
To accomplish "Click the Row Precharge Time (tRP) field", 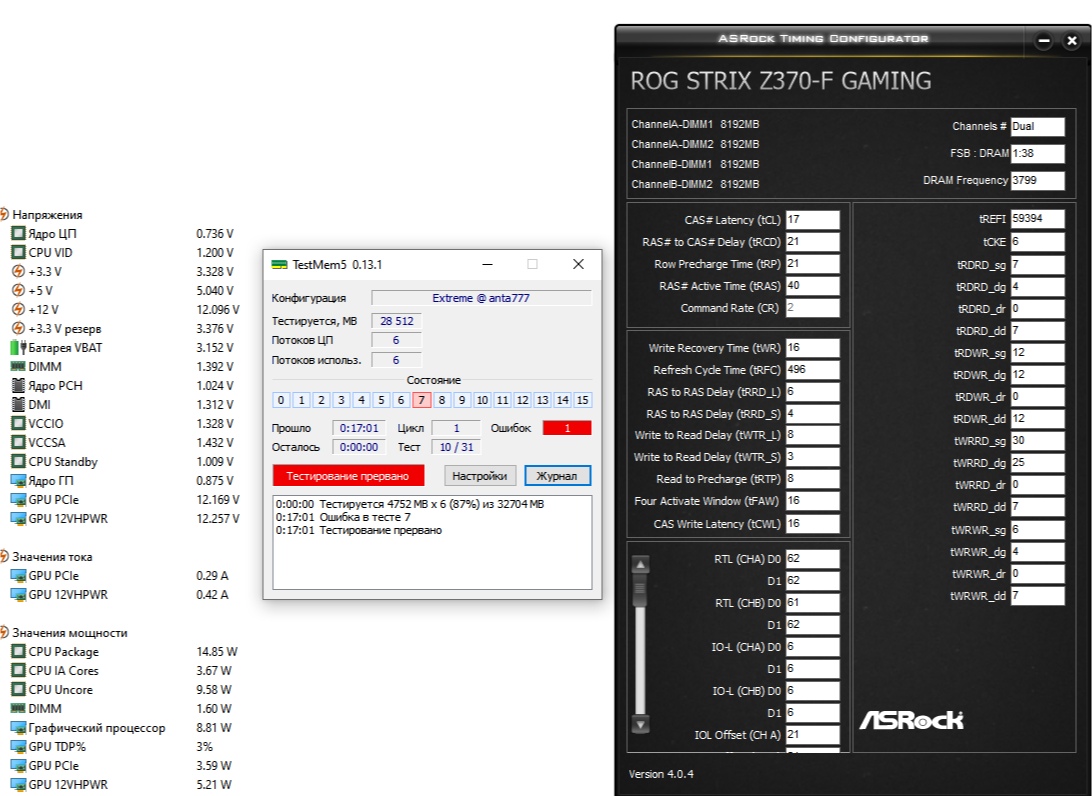I will click(x=813, y=264).
